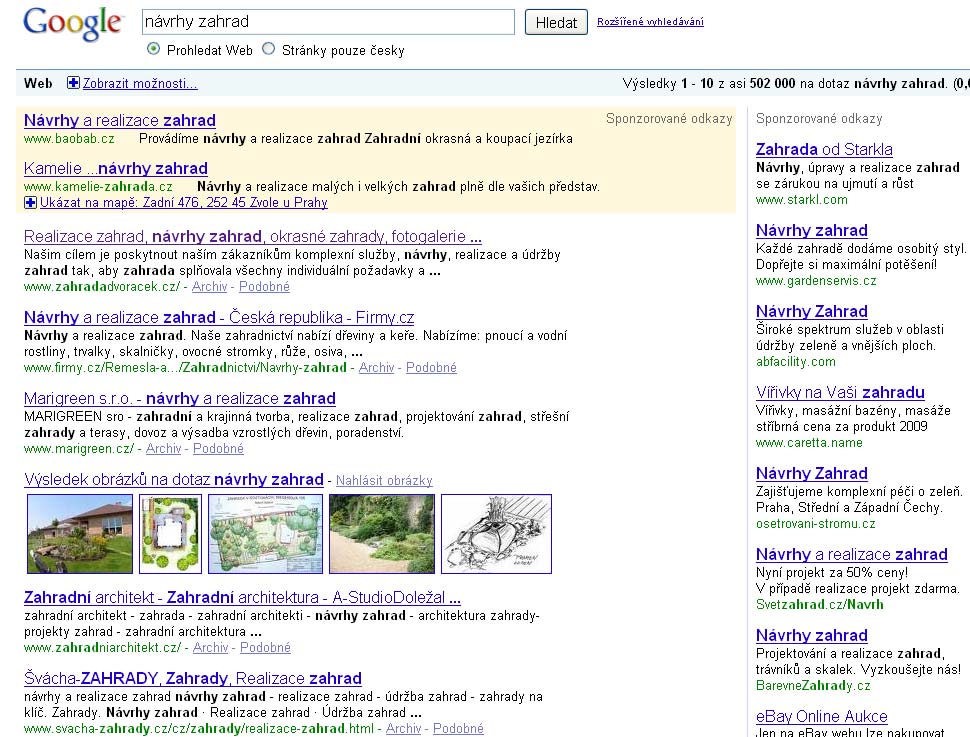
Task: Open Archiv link for firmy.cz result
Action: [376, 368]
